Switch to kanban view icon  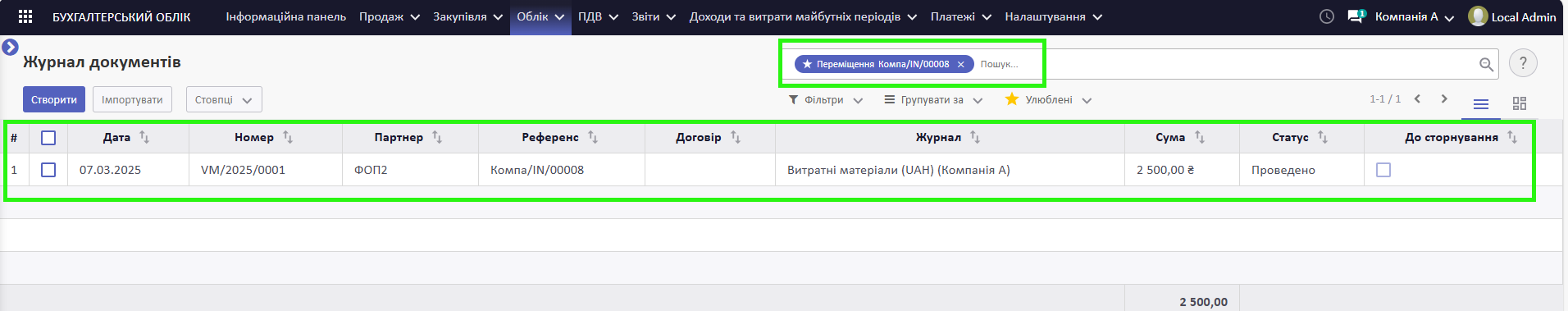click(1520, 103)
